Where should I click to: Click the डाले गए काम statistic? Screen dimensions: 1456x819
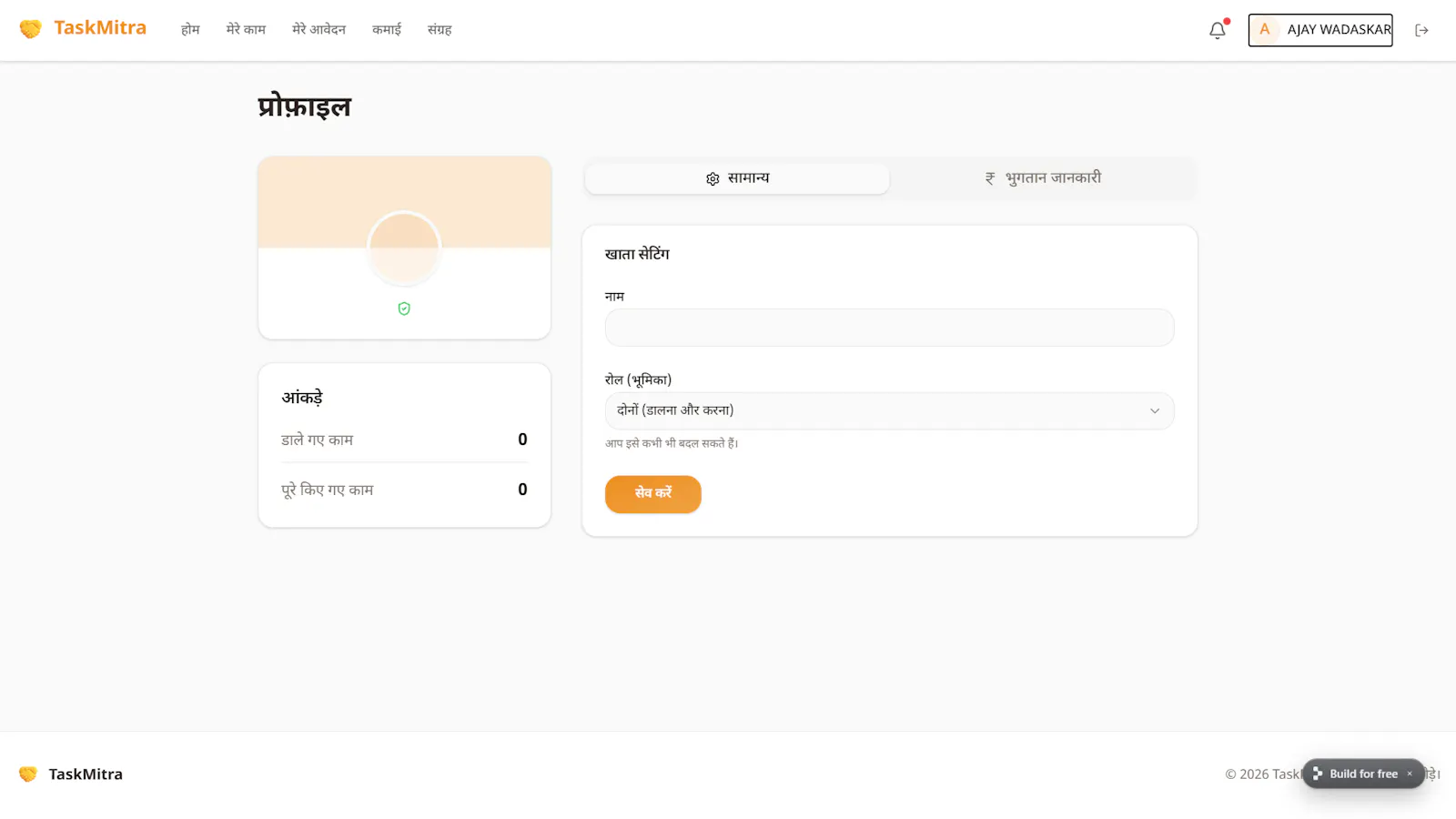(404, 440)
